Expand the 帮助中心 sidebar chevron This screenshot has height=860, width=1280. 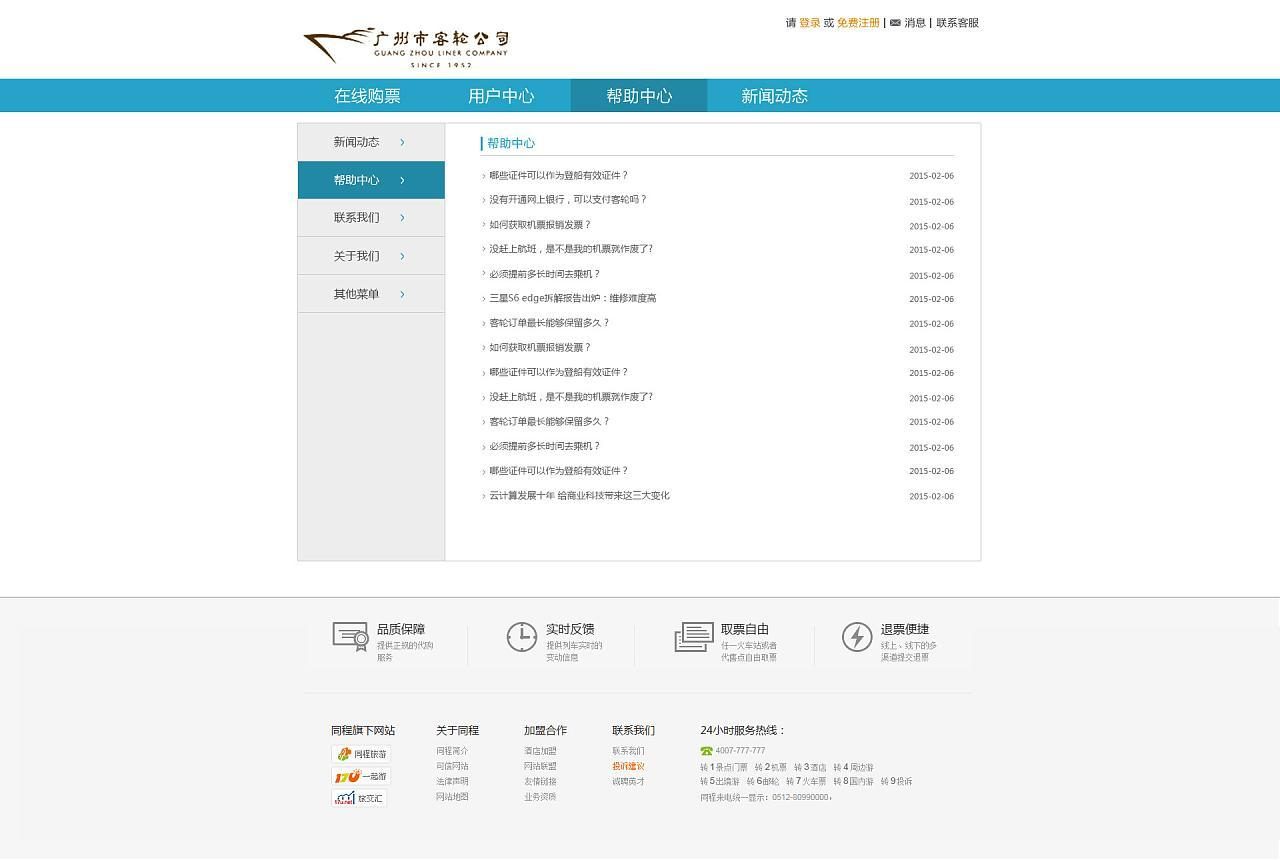(x=402, y=180)
